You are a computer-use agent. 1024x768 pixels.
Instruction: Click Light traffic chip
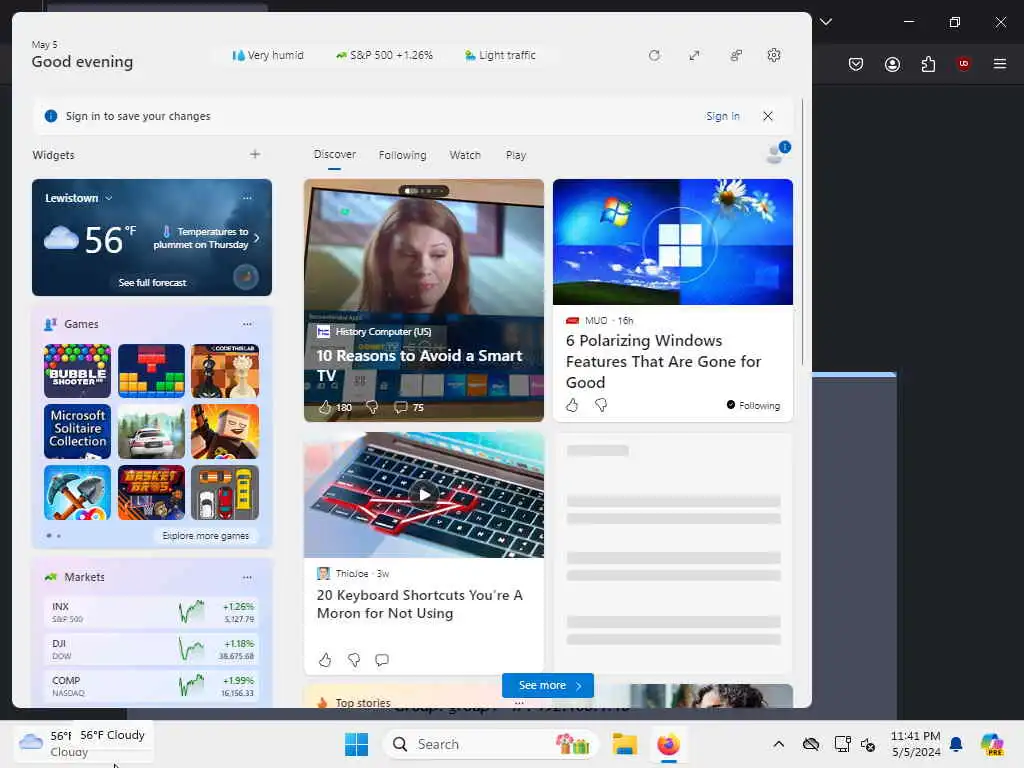[x=500, y=56]
